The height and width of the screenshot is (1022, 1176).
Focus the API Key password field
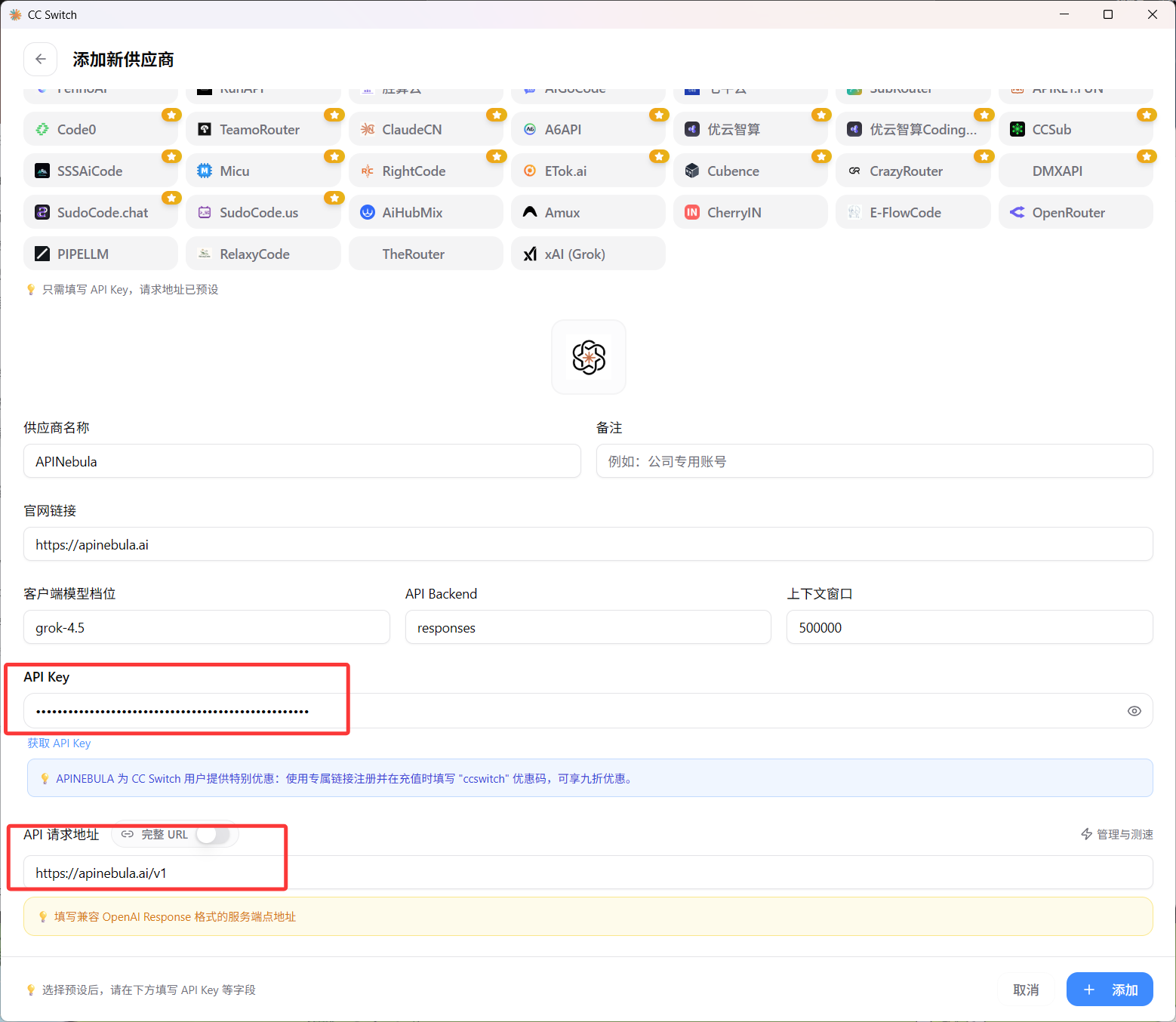(x=588, y=711)
